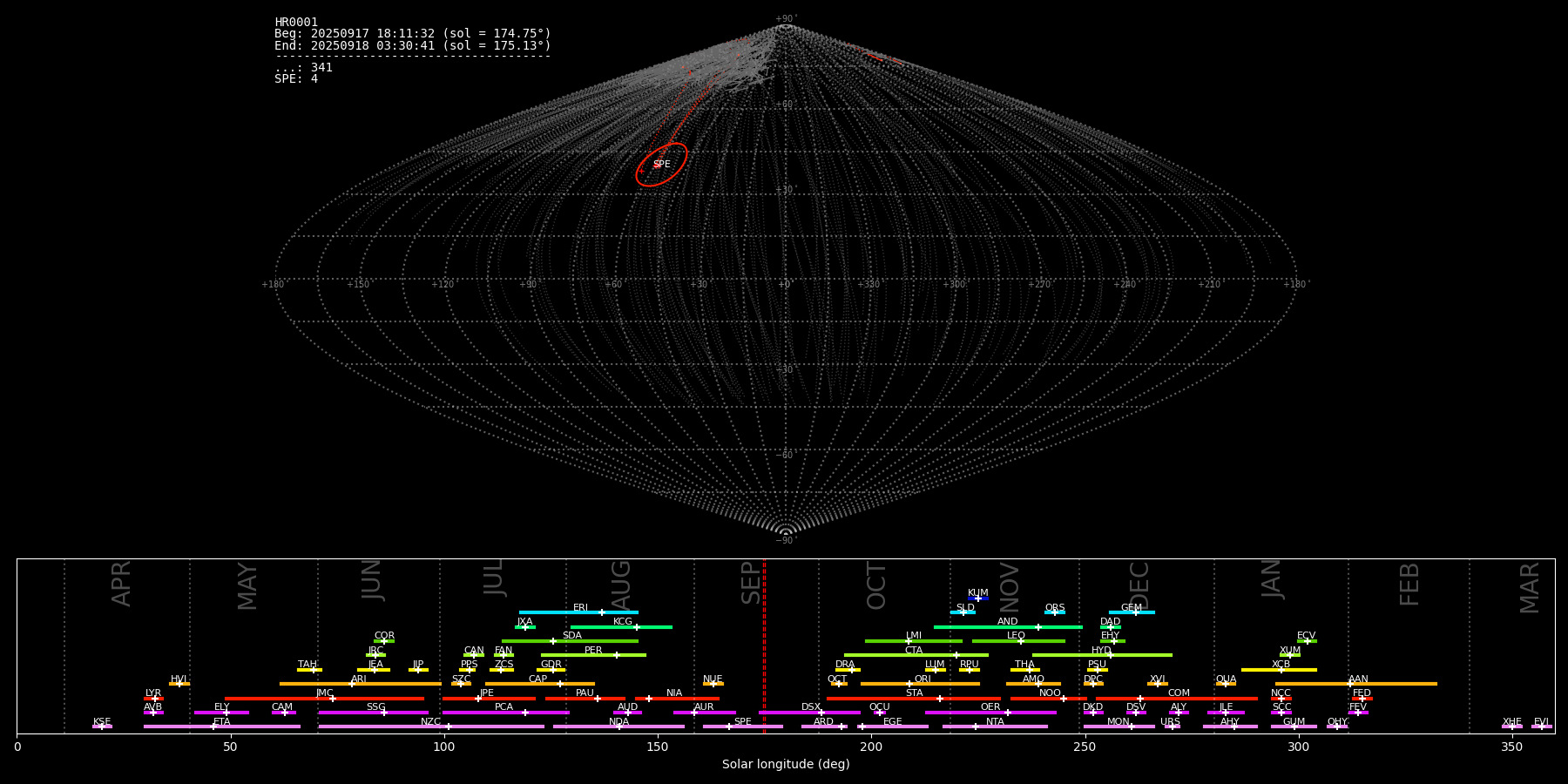Viewport: 1568px width, 784px height.
Task: Click the EVI shower label
Action: click(x=1541, y=721)
